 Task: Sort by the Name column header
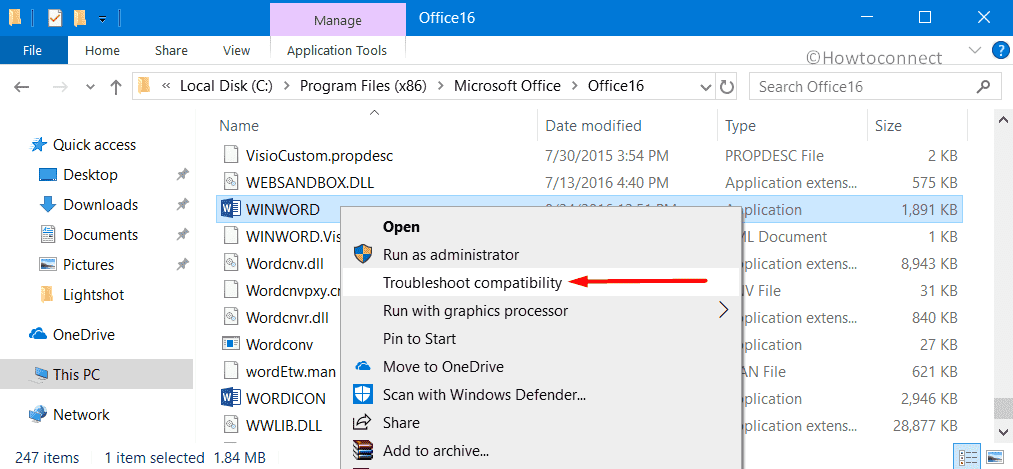tap(238, 125)
